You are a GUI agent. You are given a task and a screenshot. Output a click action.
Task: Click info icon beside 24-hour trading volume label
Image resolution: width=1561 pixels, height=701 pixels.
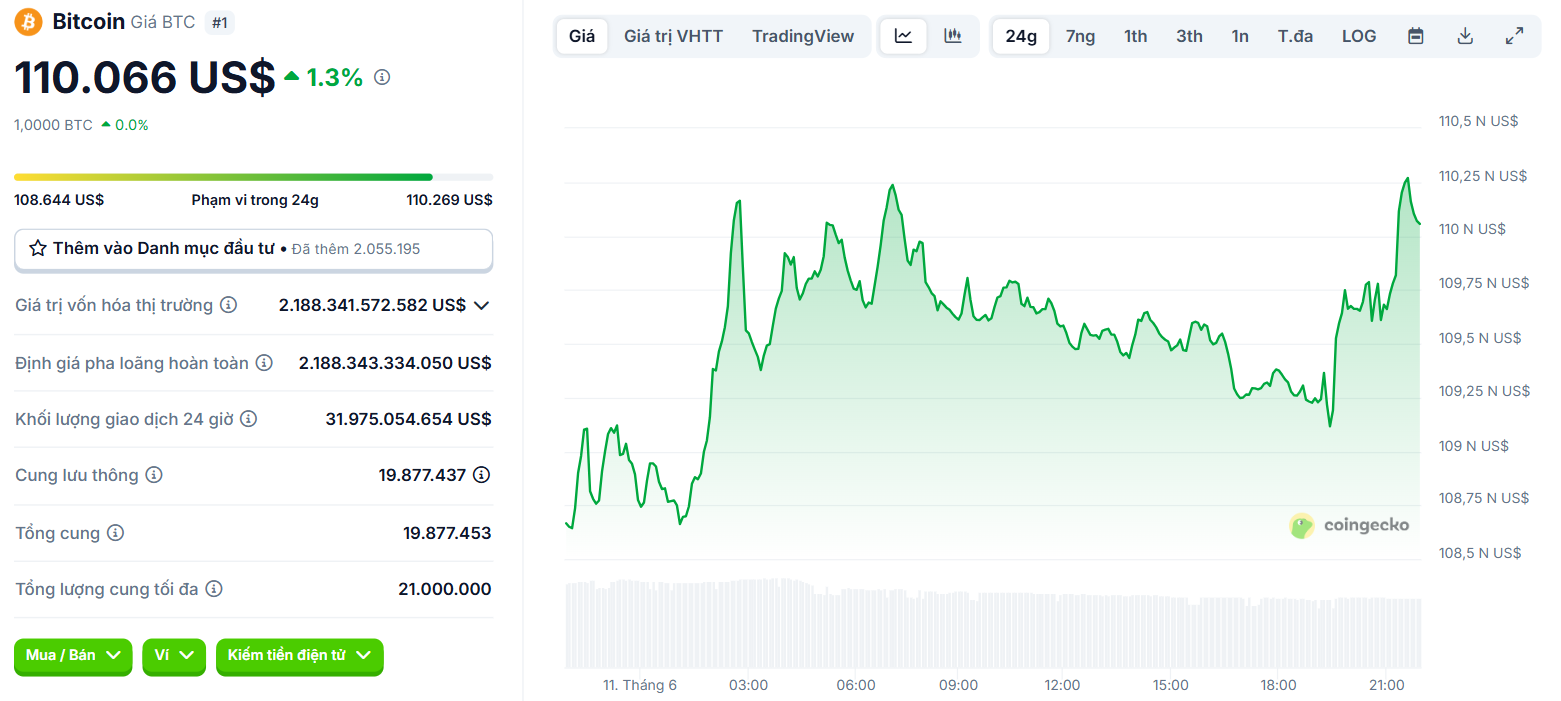[249, 419]
